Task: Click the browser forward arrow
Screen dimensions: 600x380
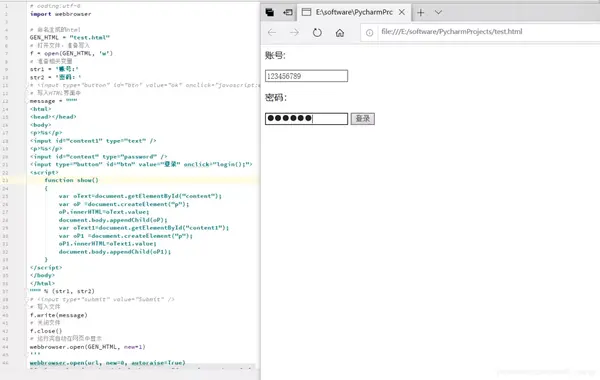Action: point(294,33)
